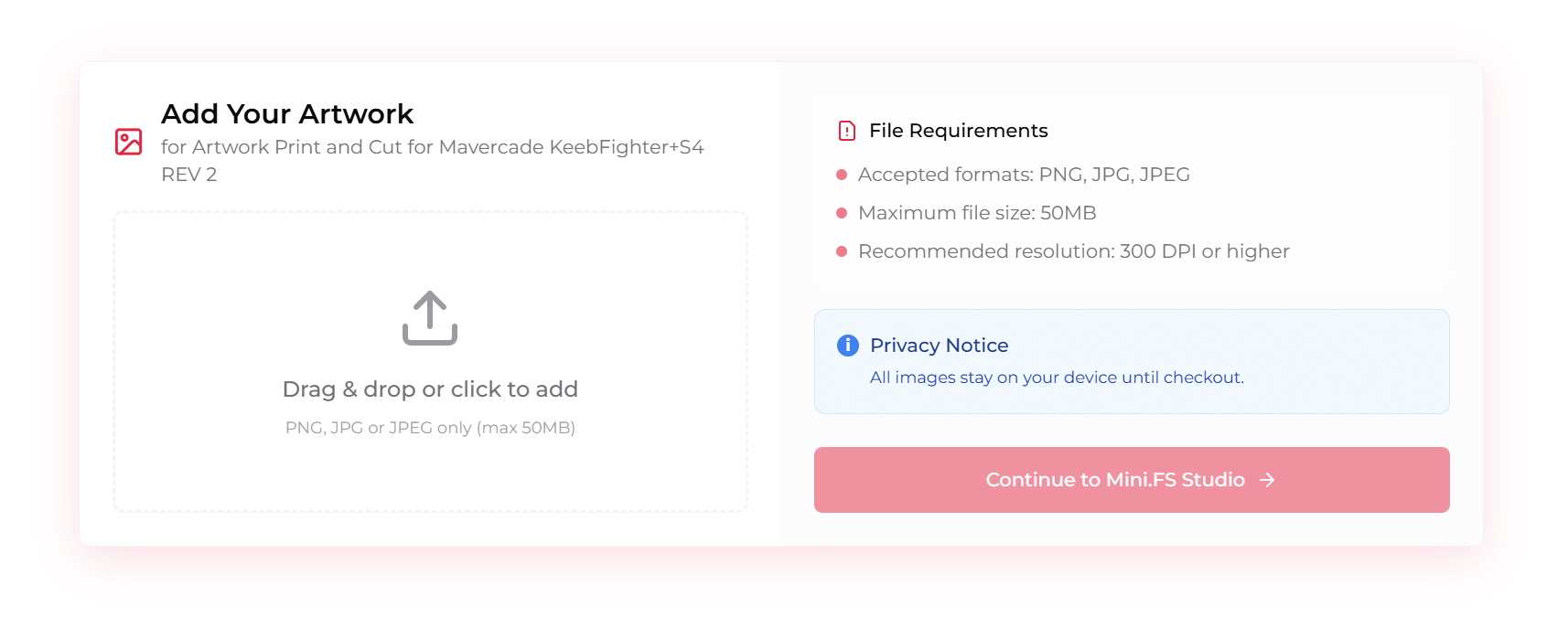Click the Privacy Notice info icon
The width and height of the screenshot is (1568, 628).
coord(848,345)
